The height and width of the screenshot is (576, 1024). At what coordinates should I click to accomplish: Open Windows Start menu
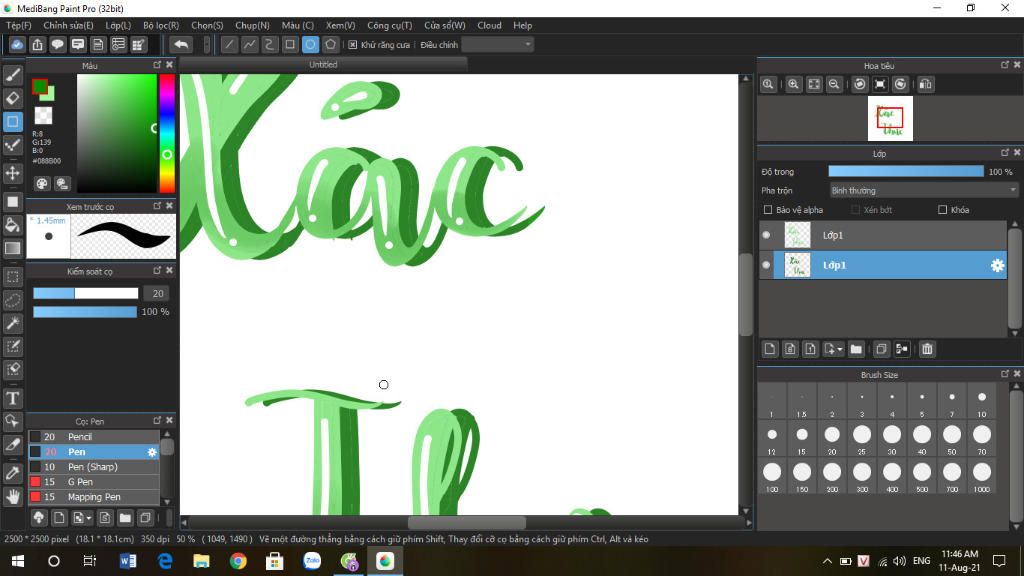[x=18, y=561]
